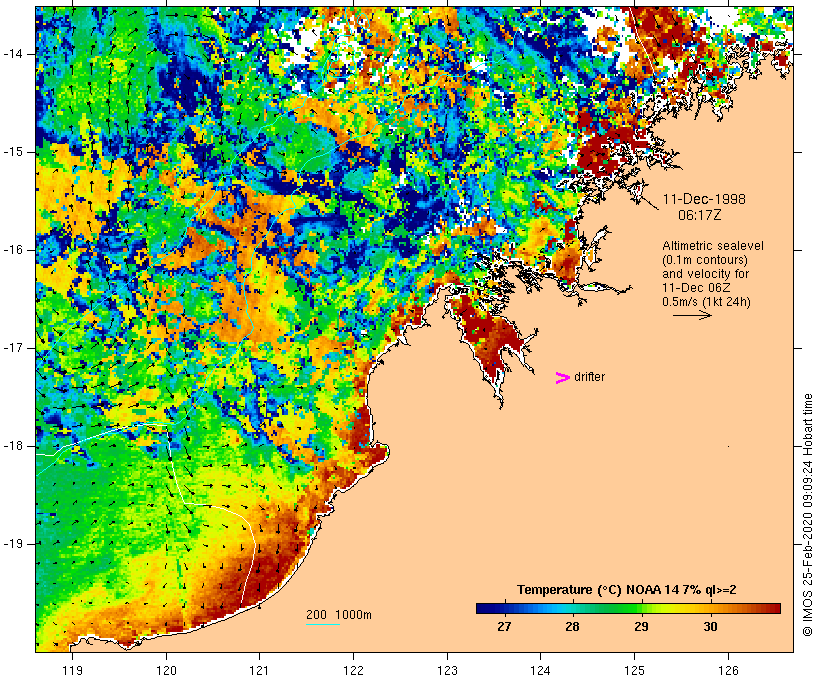Viewport: 820px width, 680px height.
Task: Click latitude axis label '-18'
Action: point(13,446)
